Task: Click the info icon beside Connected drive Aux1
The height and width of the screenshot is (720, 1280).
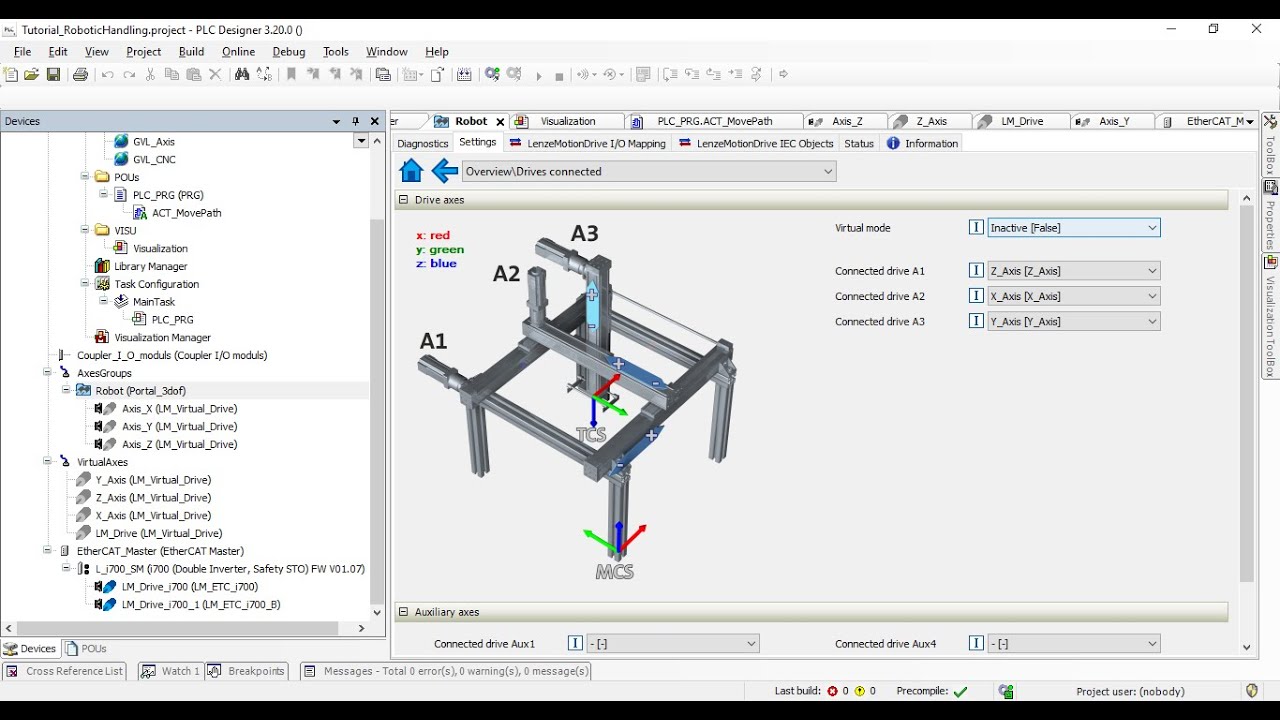Action: [x=575, y=644]
